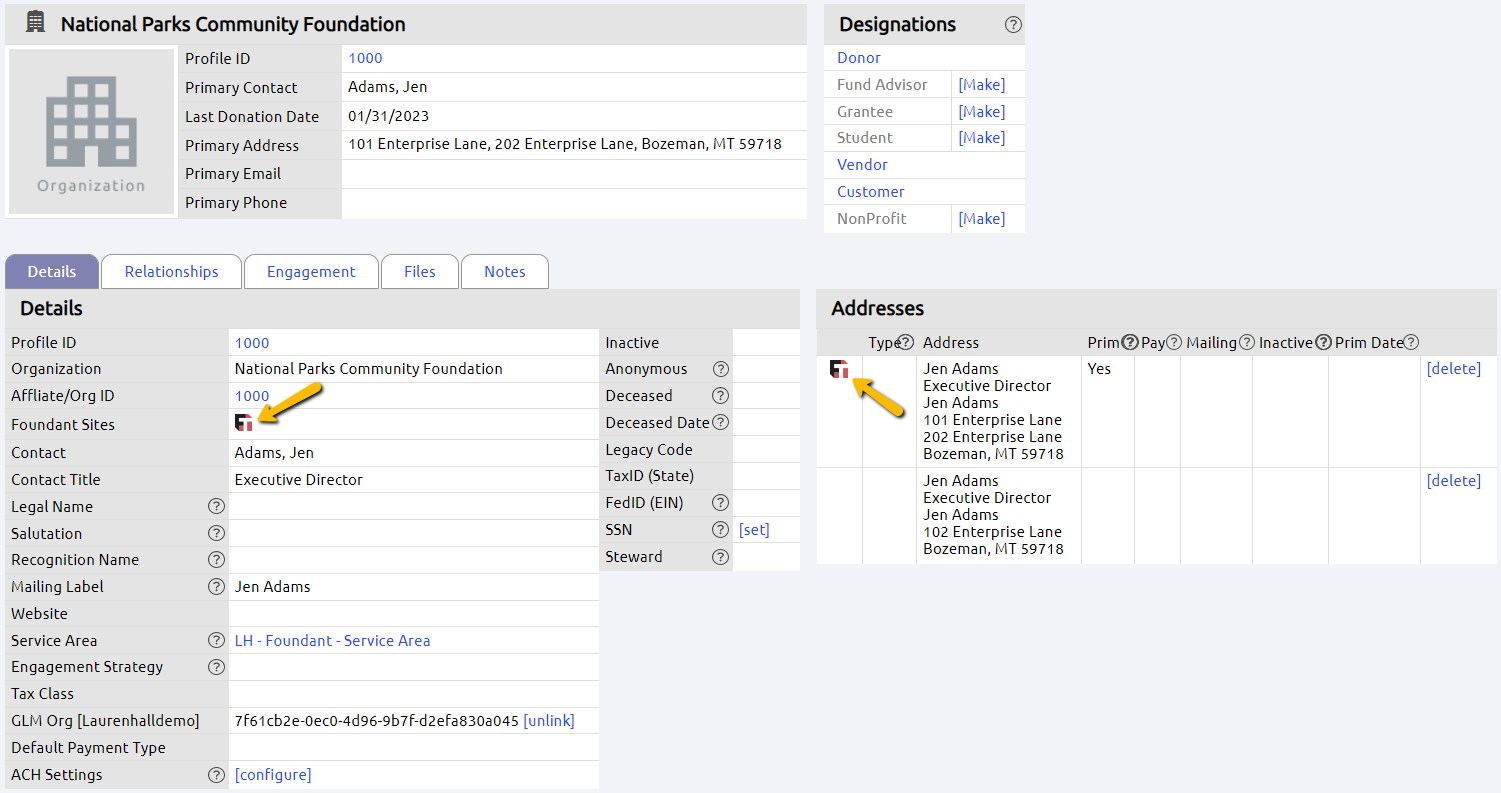Open help icon for the Mailing column

pos(1246,342)
